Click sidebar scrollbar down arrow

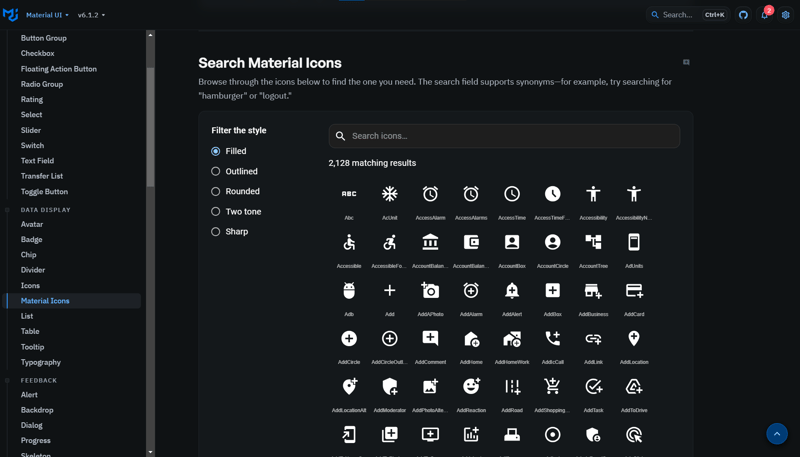150,452
